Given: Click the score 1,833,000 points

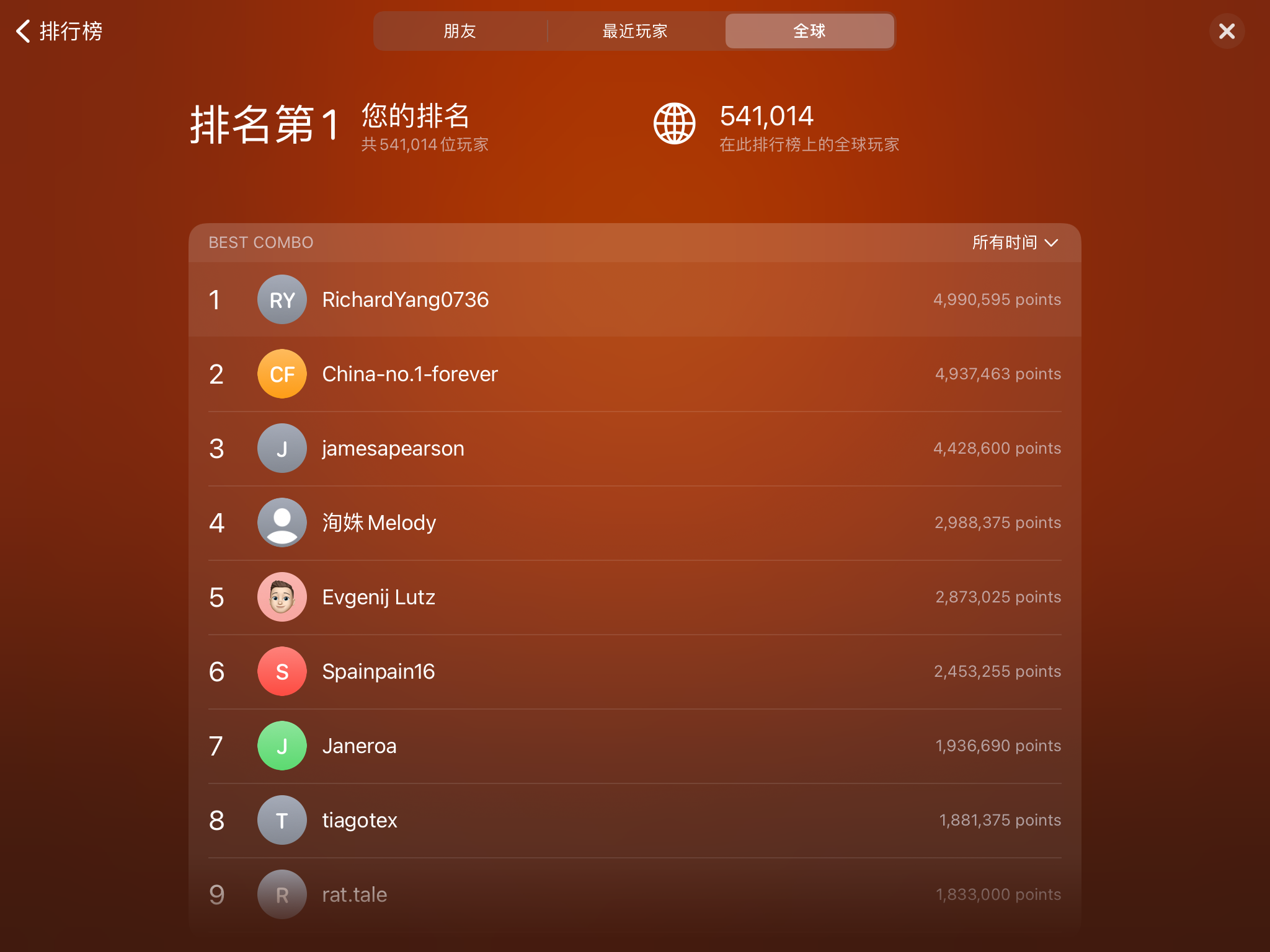Looking at the screenshot, I should 998,894.
